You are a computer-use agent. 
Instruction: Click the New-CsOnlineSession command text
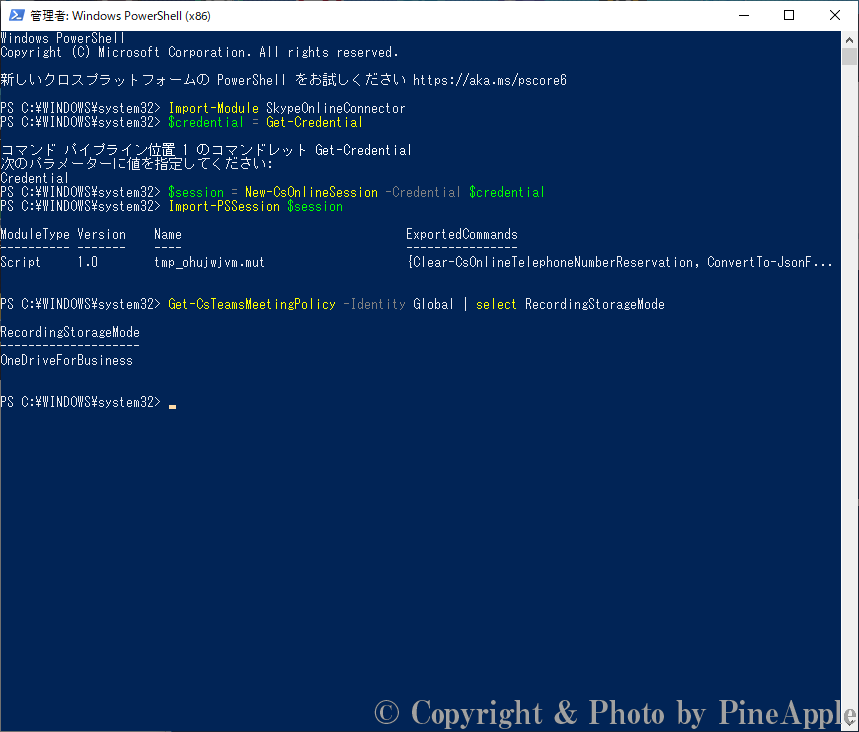point(311,192)
